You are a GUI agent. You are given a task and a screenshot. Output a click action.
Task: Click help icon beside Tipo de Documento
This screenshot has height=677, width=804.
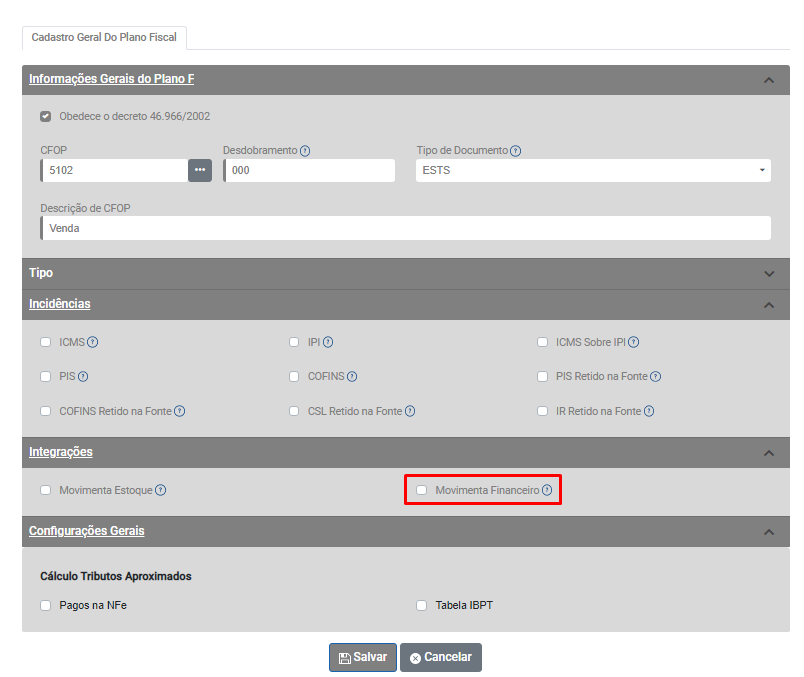pyautogui.click(x=516, y=151)
